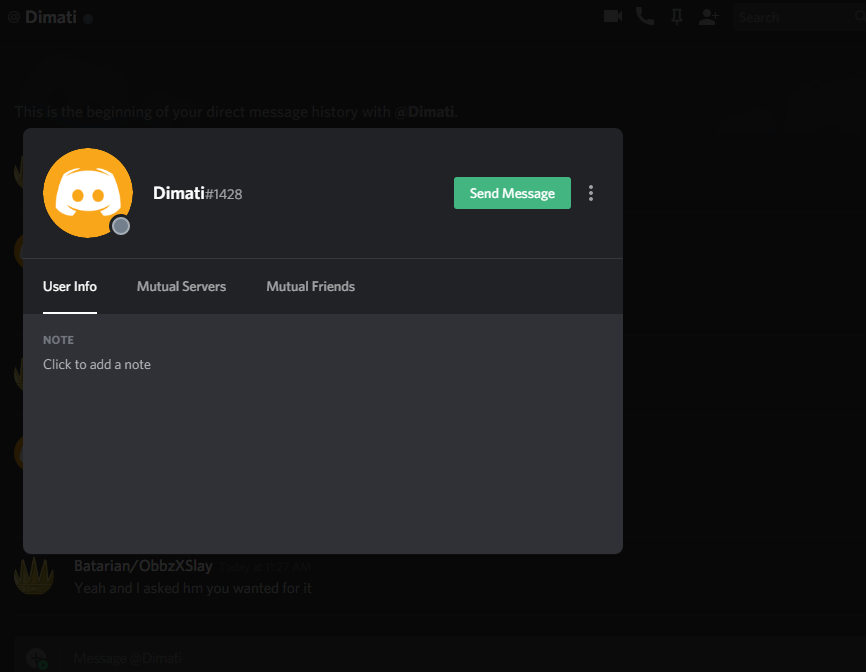The image size is (866, 672).
Task: Click the Dimati title in header
Action: pyautogui.click(x=50, y=17)
